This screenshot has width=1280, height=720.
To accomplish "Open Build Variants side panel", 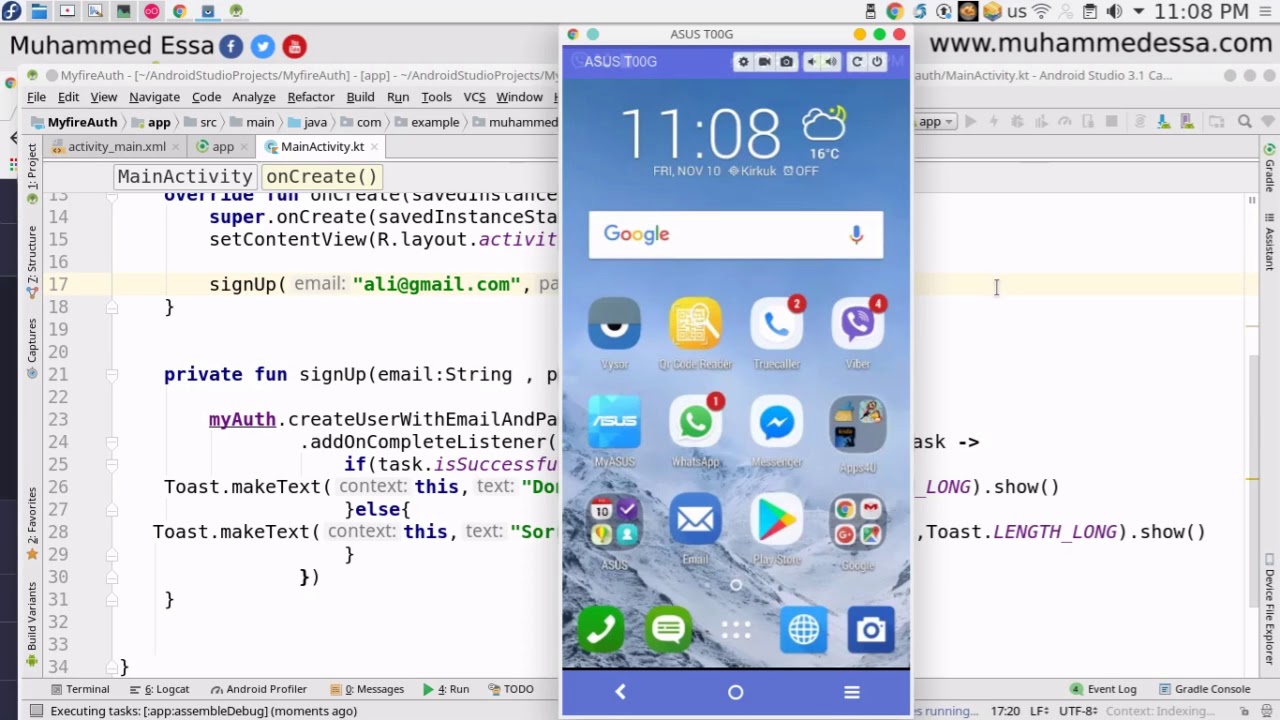I will pos(31,622).
